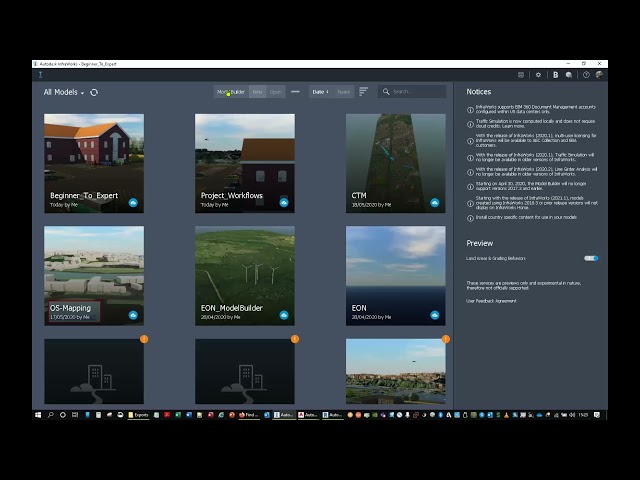
Task: Open the city river model thumbnail below EON
Action: [396, 371]
